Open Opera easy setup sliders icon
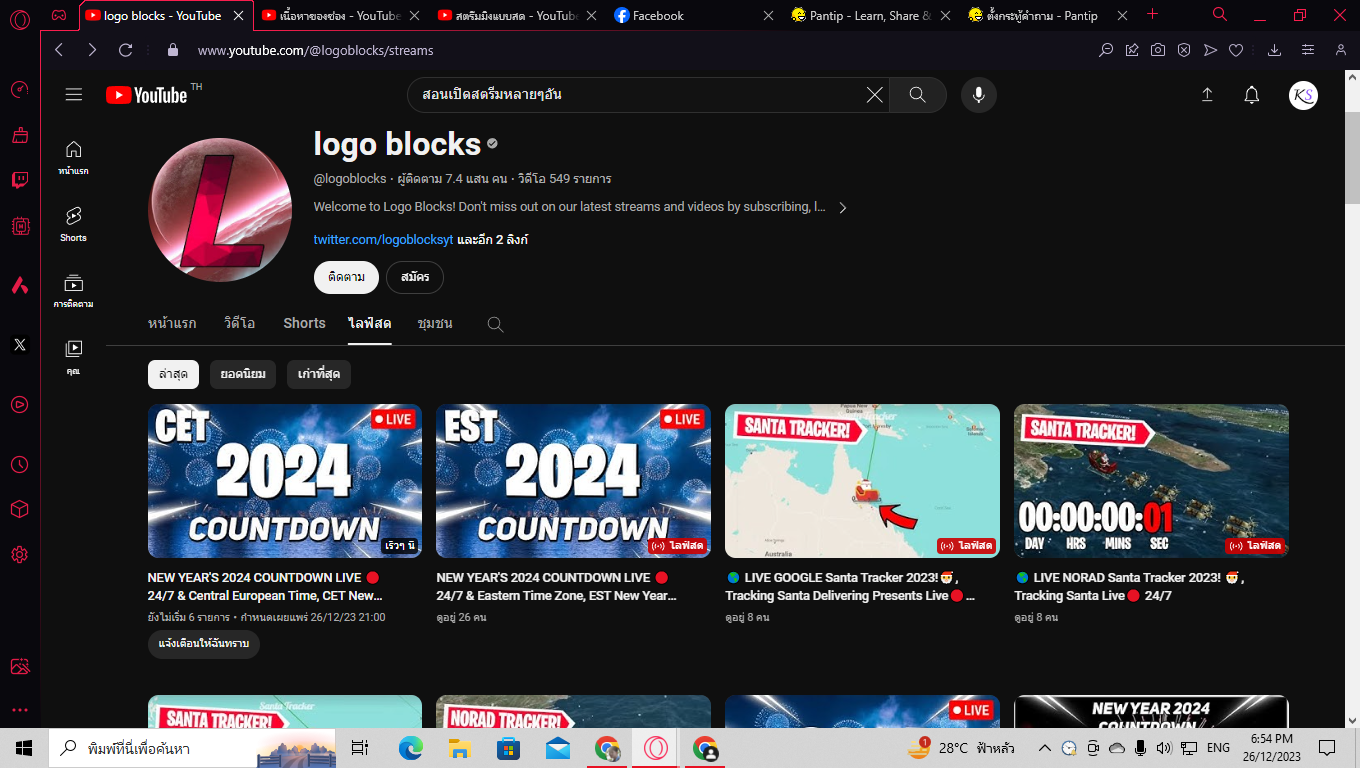 click(1308, 50)
